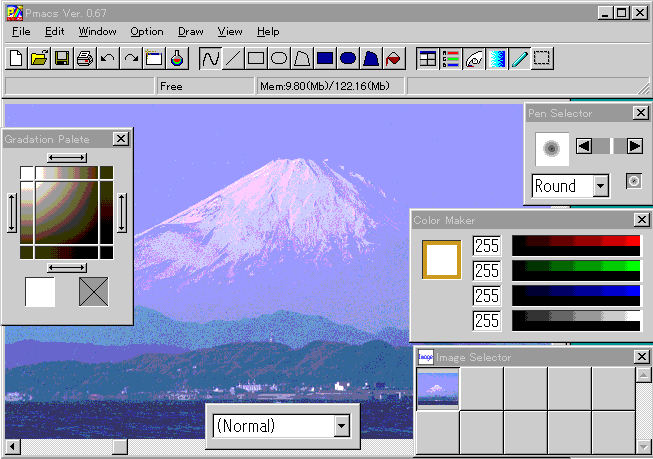Select the red paint bucket fill tool
Screen dimensions: 653x459
(394, 58)
